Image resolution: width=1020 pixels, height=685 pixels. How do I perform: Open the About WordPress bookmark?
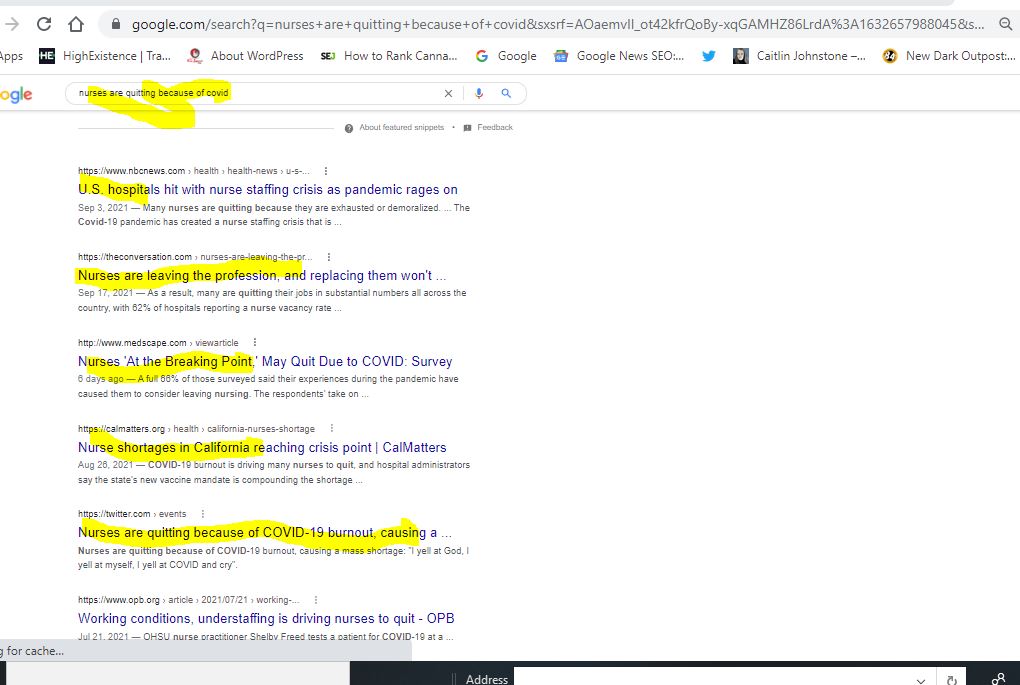[245, 56]
